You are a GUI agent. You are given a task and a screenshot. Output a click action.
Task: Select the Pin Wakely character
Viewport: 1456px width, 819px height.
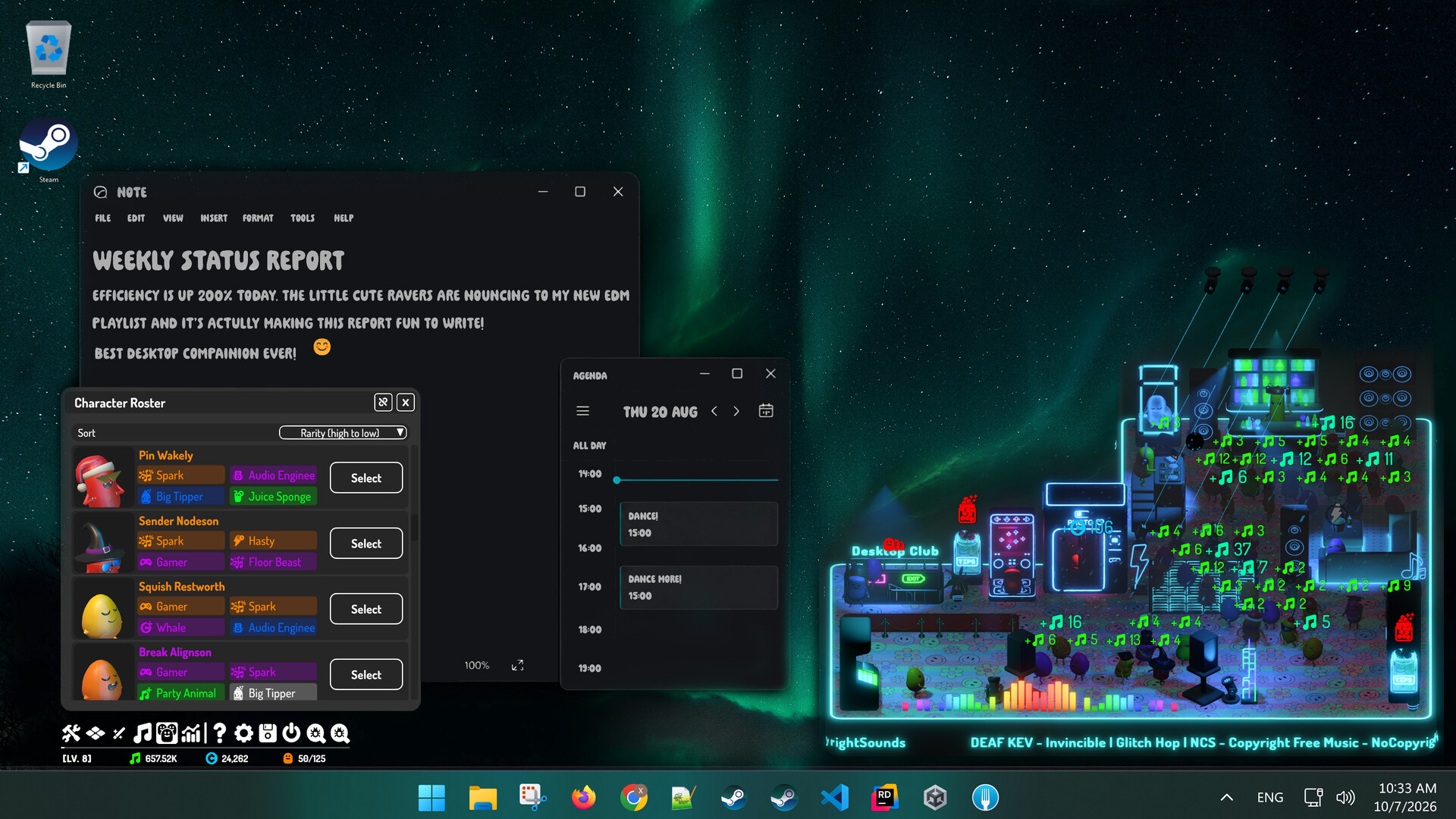click(366, 478)
